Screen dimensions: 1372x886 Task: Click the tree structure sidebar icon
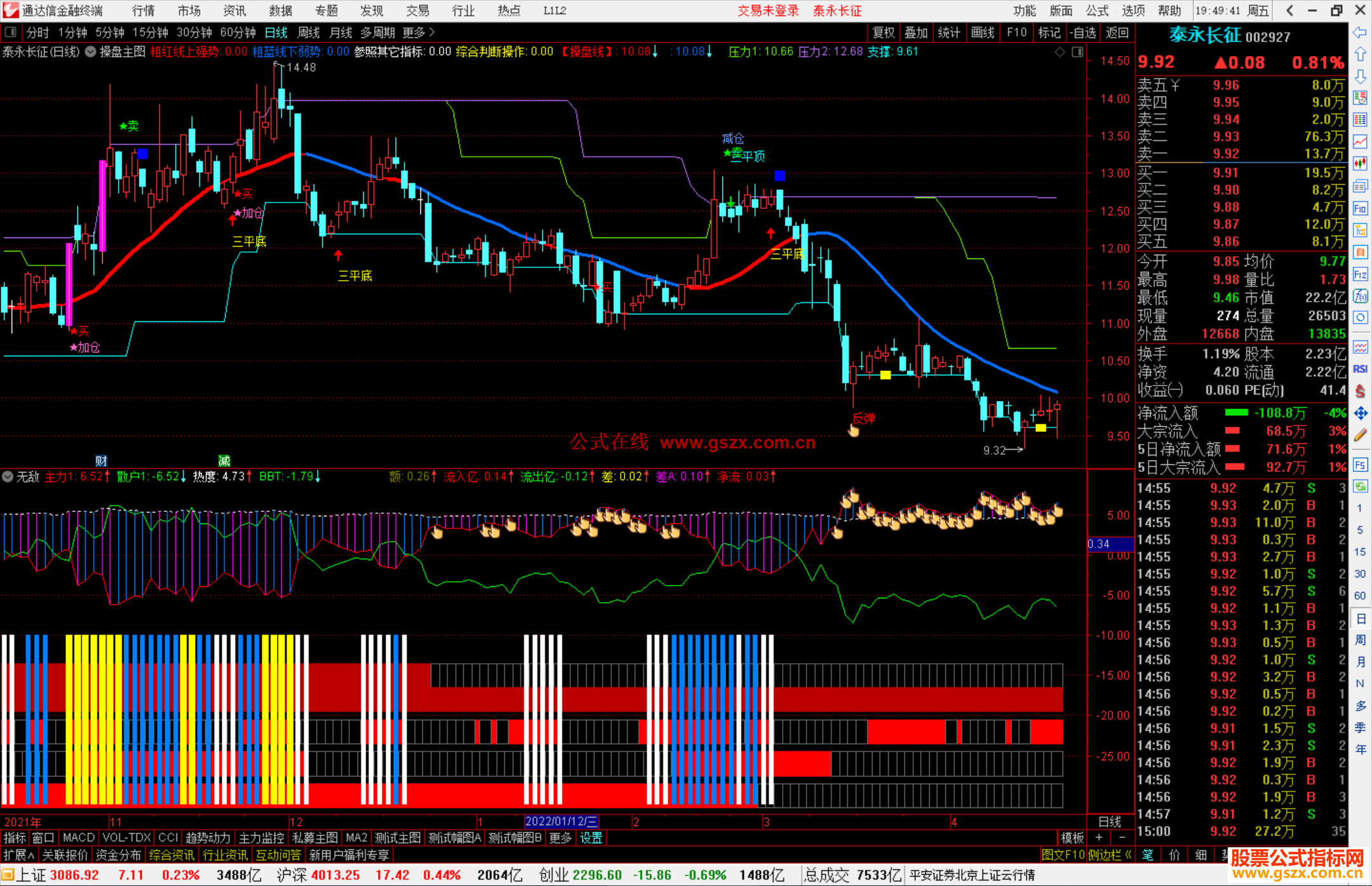pos(1360,230)
